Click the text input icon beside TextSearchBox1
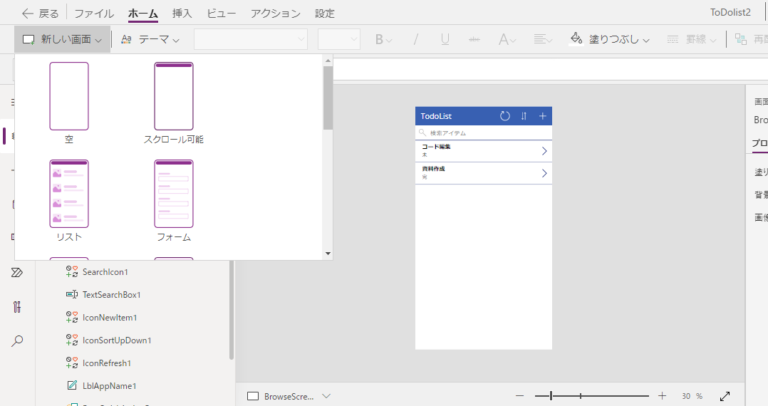 pyautogui.click(x=72, y=294)
